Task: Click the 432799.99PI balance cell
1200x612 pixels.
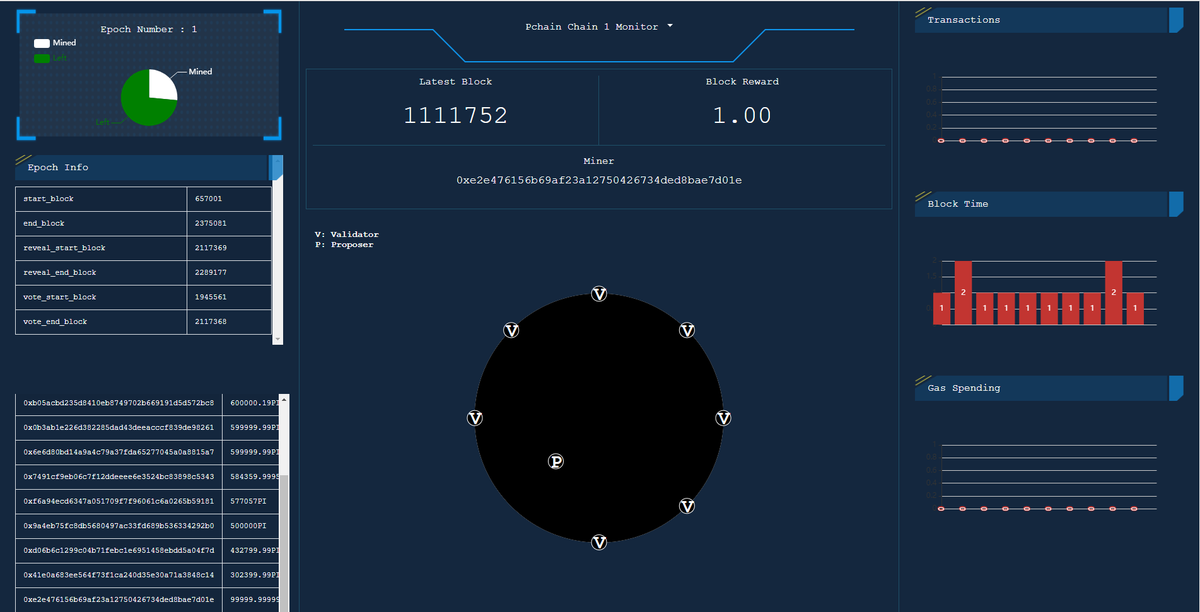Action: click(x=250, y=550)
